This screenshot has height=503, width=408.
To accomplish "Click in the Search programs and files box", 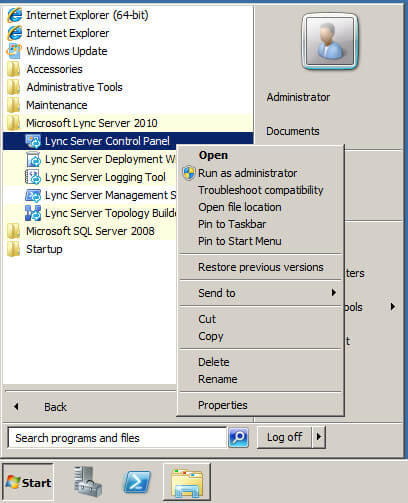I will [x=117, y=438].
